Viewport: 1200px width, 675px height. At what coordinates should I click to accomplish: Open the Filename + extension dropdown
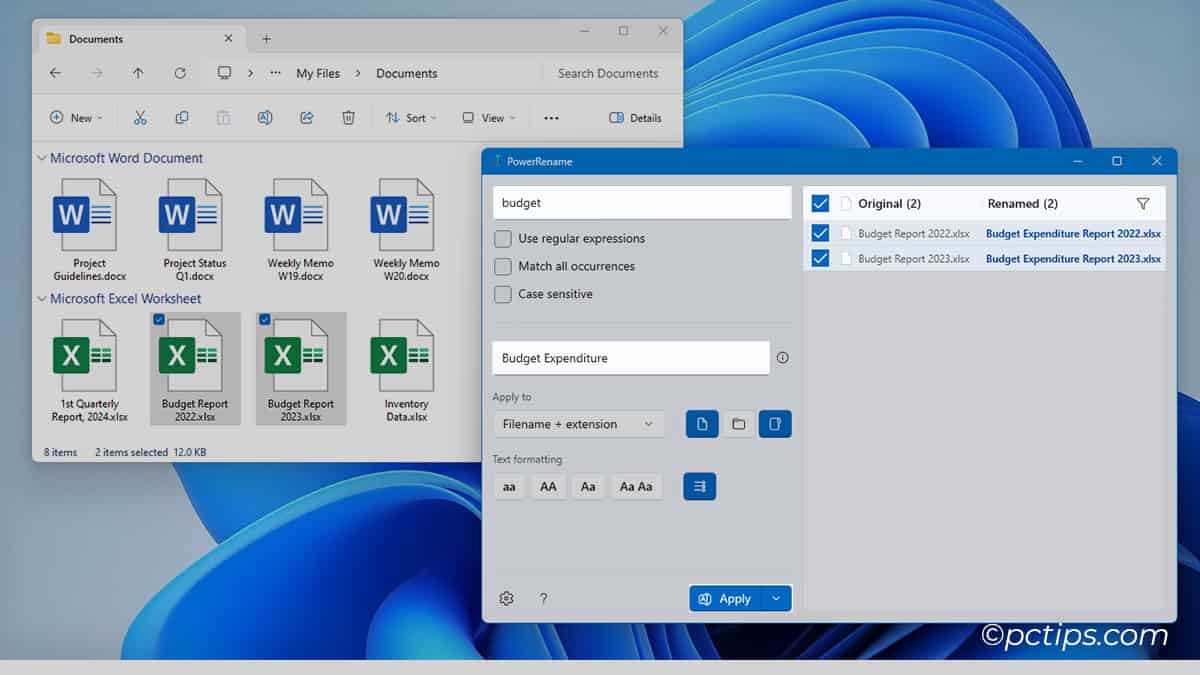point(579,424)
